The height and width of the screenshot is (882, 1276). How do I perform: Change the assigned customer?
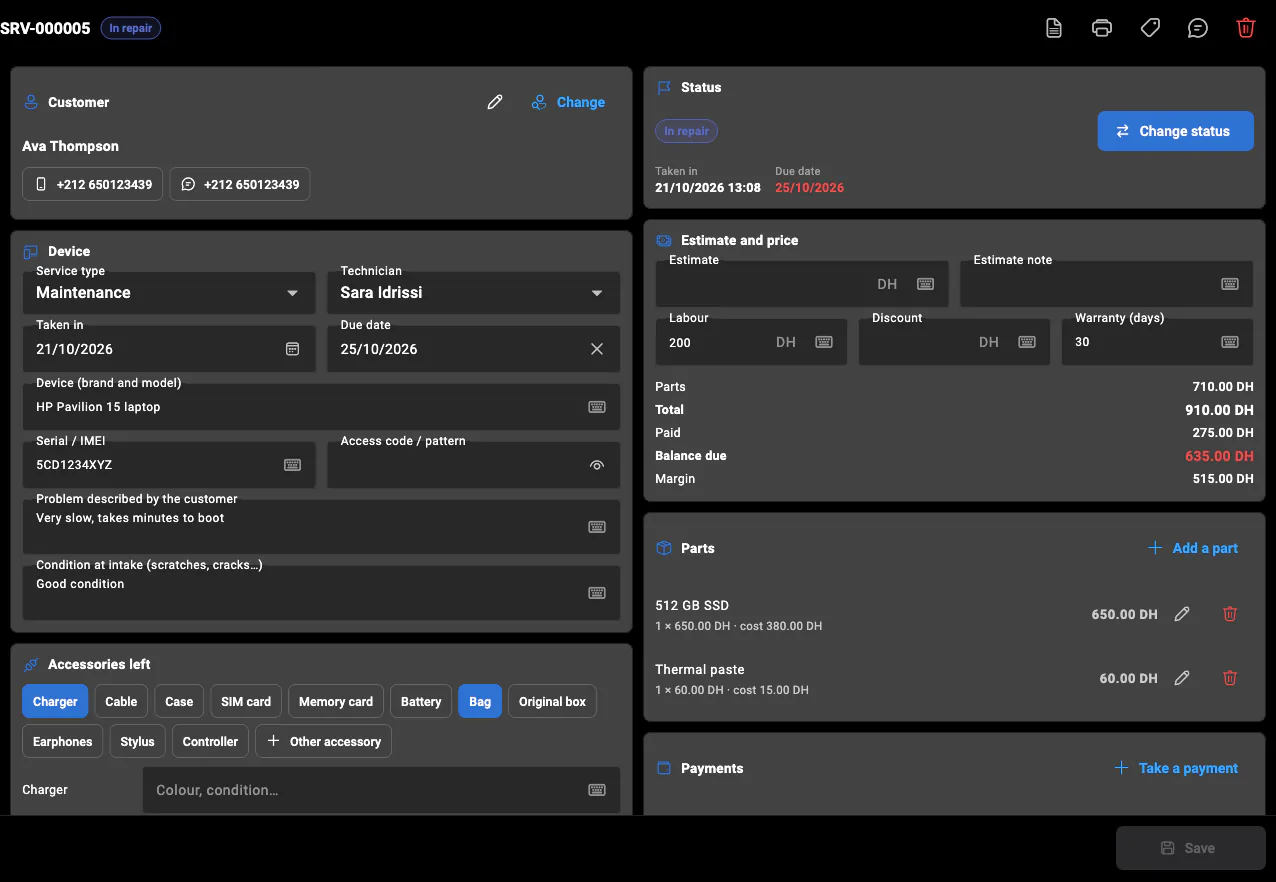click(x=568, y=102)
